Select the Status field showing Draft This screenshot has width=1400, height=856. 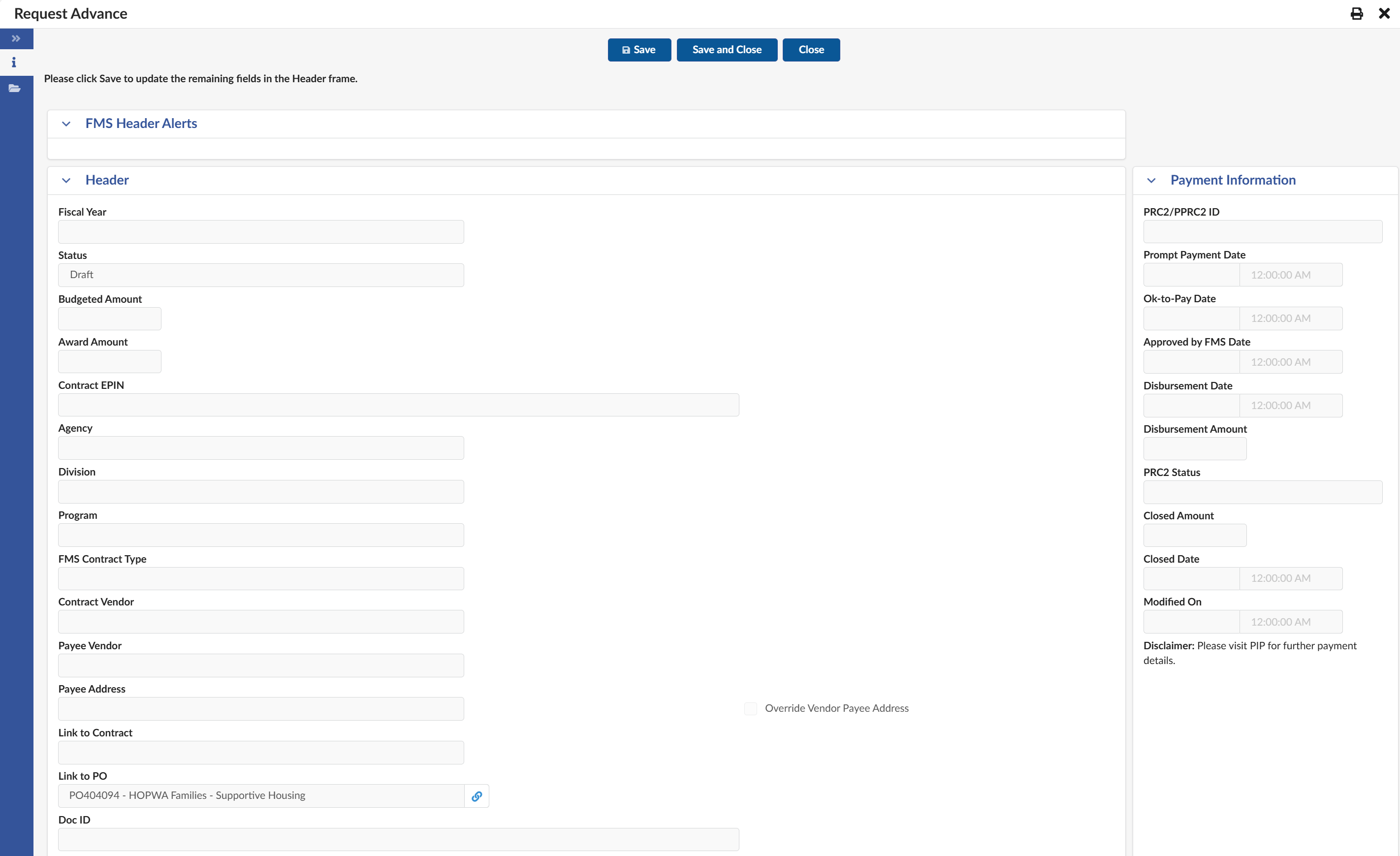[x=261, y=274]
